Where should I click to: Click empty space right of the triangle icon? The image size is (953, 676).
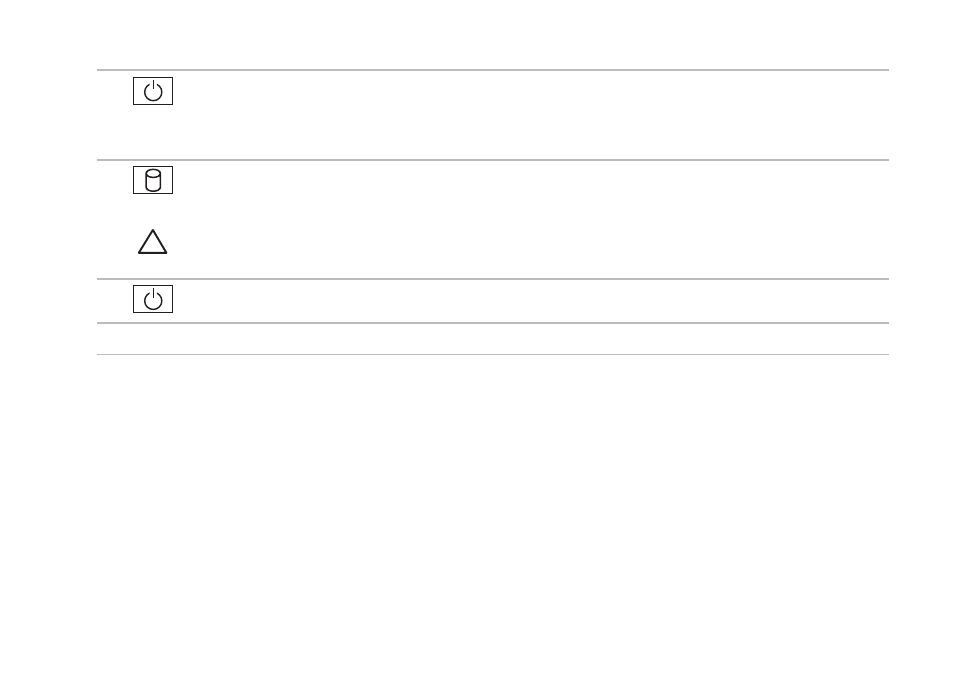tap(531, 241)
